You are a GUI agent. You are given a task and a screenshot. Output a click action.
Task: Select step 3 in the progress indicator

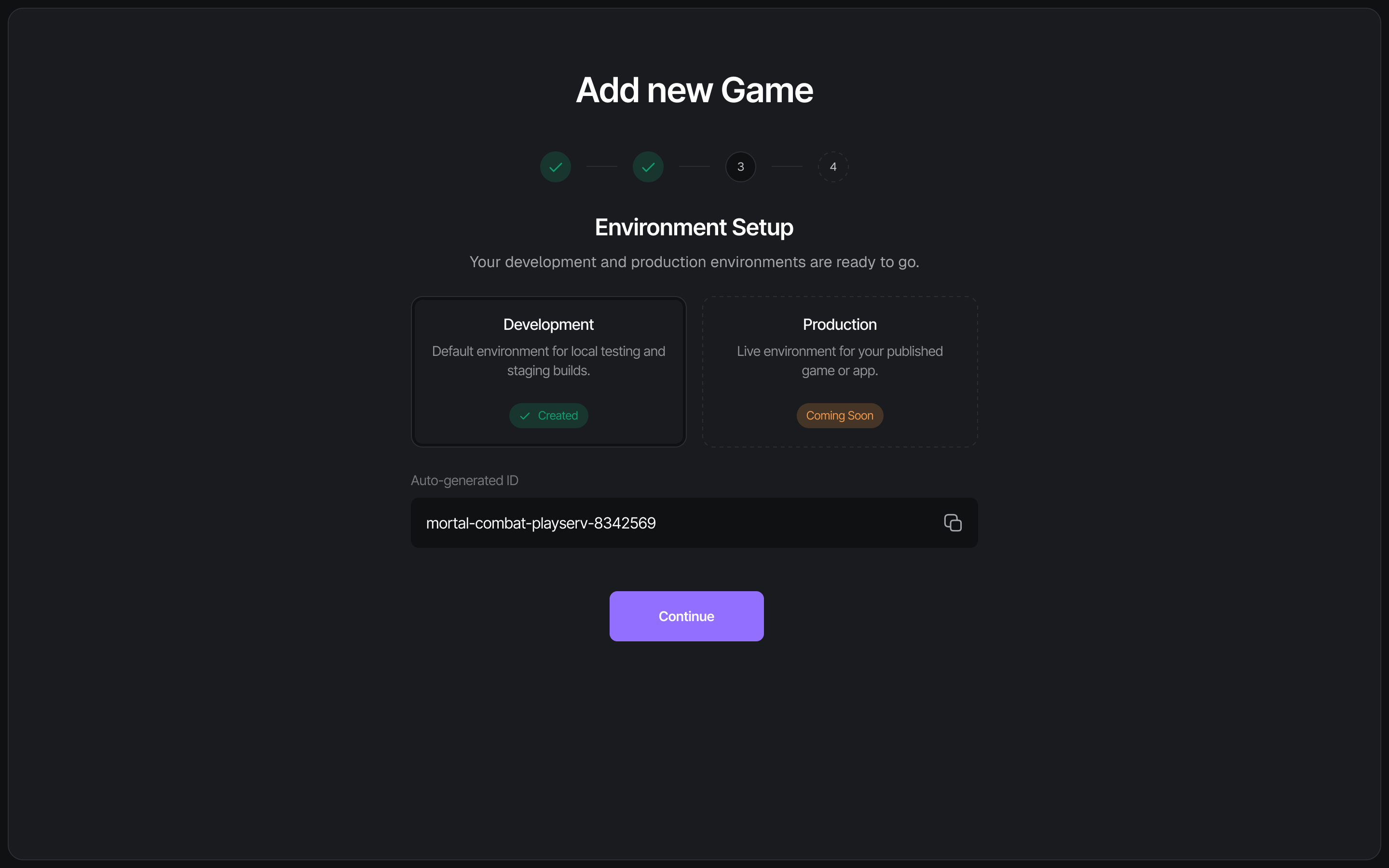pyautogui.click(x=740, y=166)
